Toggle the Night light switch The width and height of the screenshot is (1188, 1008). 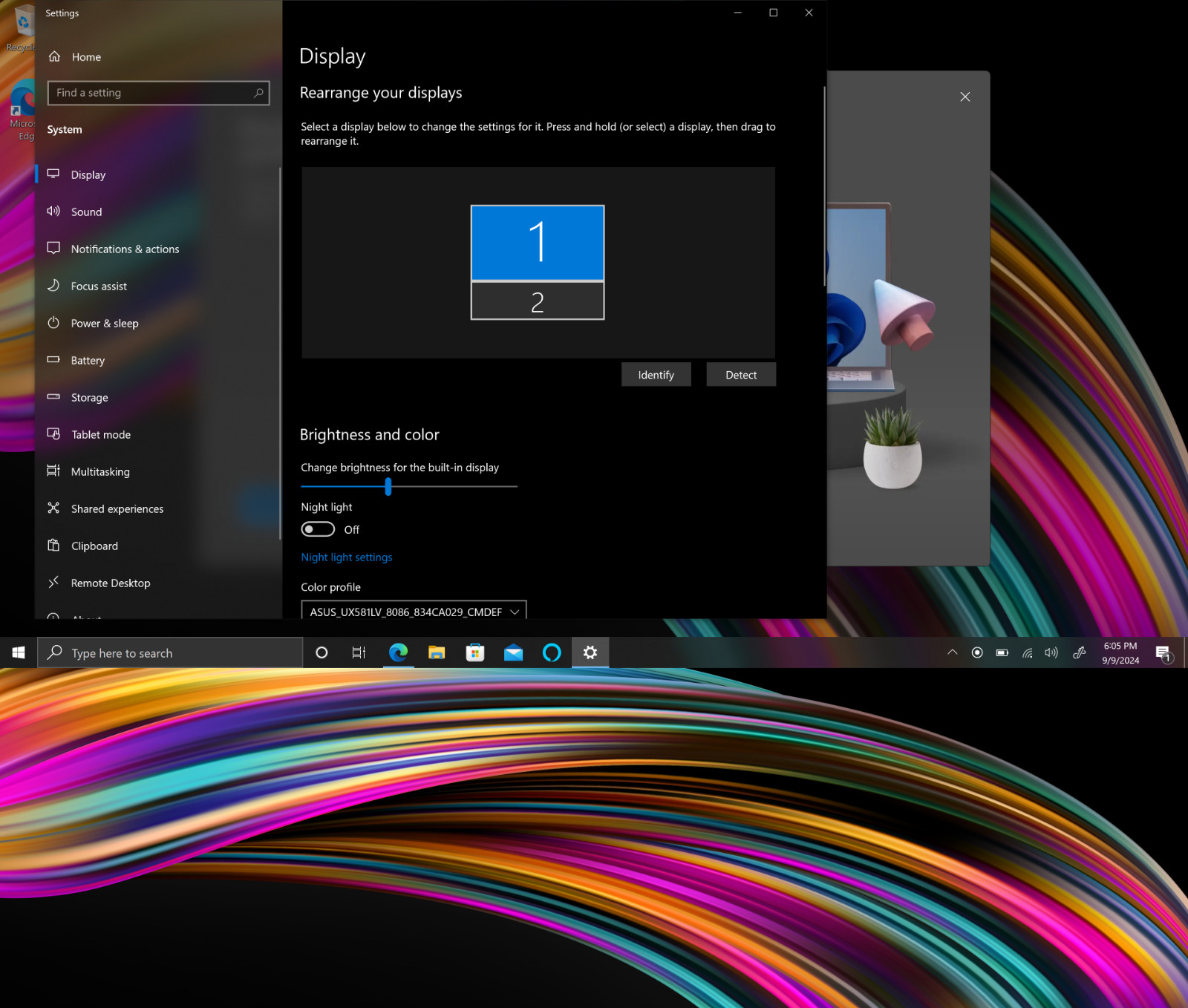point(318,529)
